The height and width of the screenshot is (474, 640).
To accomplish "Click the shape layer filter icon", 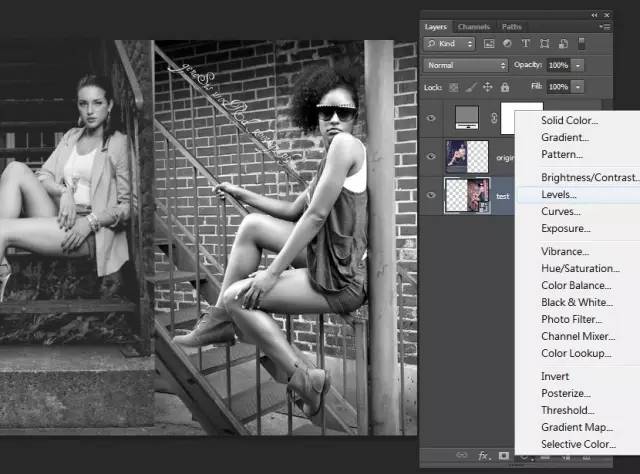I will point(544,44).
